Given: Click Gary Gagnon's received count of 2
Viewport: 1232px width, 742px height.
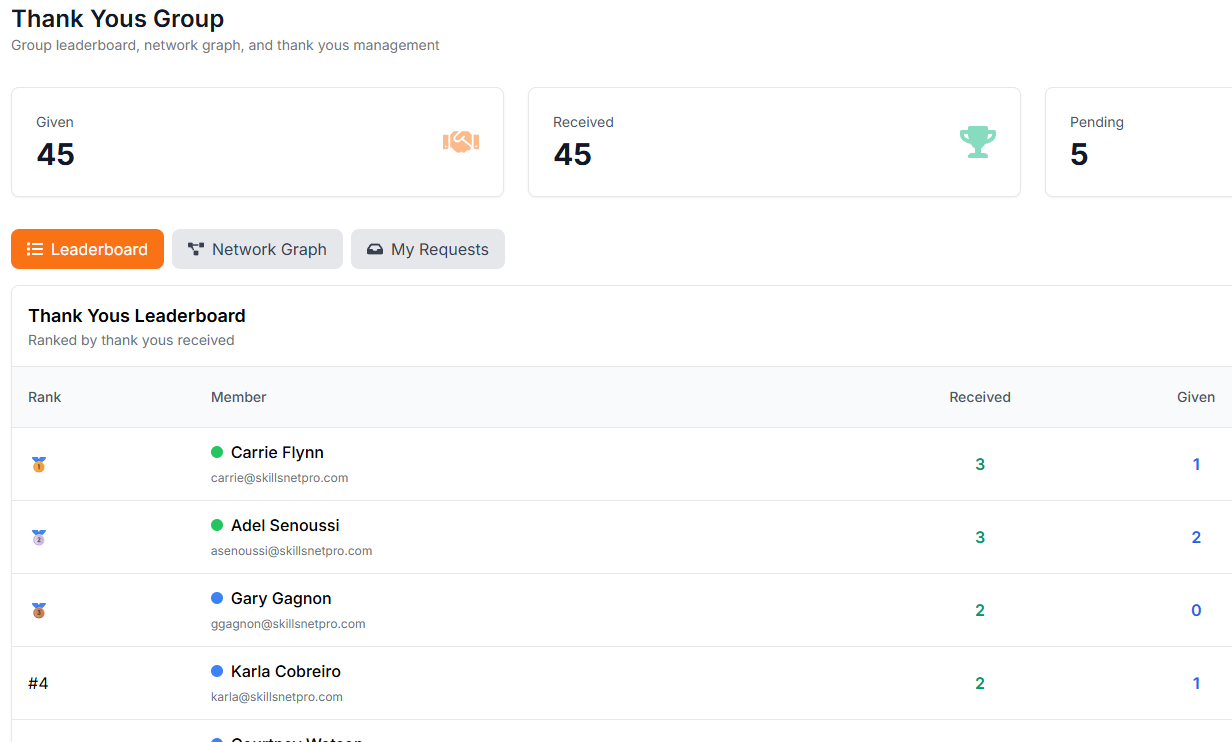Looking at the screenshot, I should coord(979,611).
